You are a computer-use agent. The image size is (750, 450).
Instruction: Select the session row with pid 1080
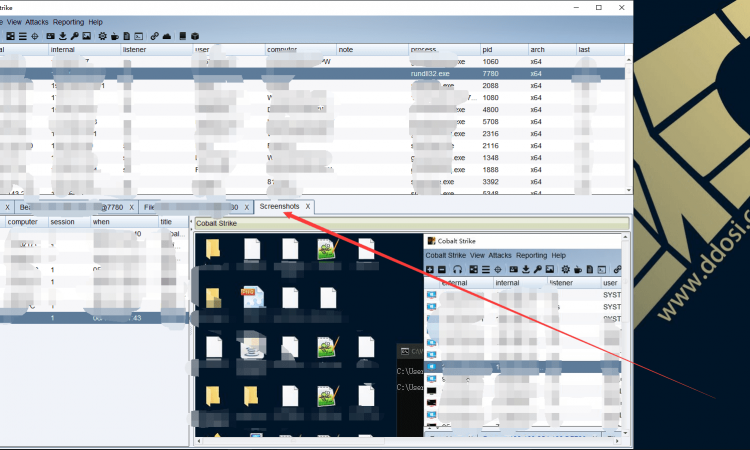(312, 98)
